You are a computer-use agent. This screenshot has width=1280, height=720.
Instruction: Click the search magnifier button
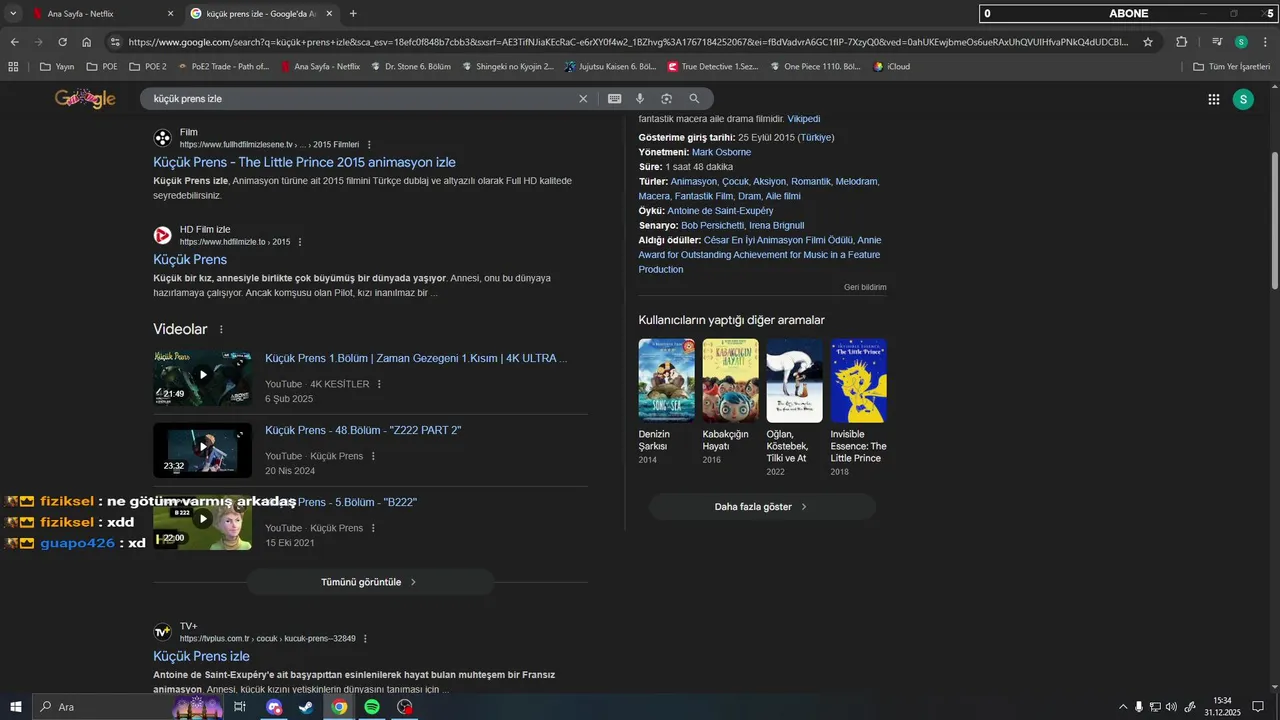tap(694, 99)
